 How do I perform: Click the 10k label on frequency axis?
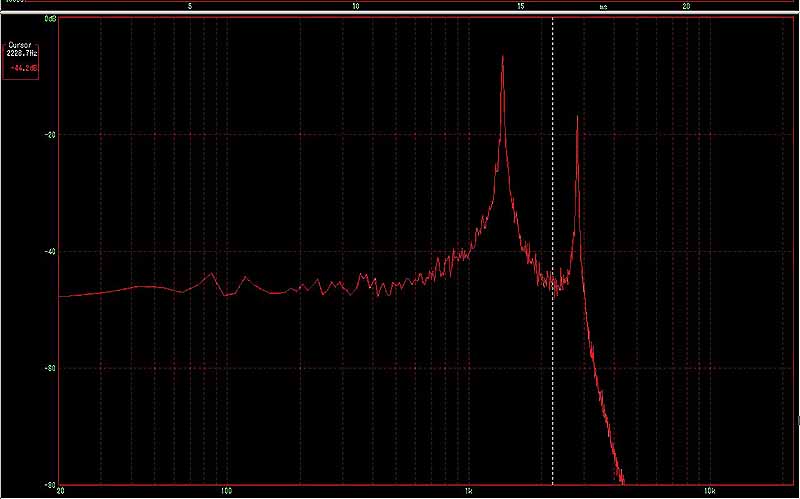click(x=708, y=491)
